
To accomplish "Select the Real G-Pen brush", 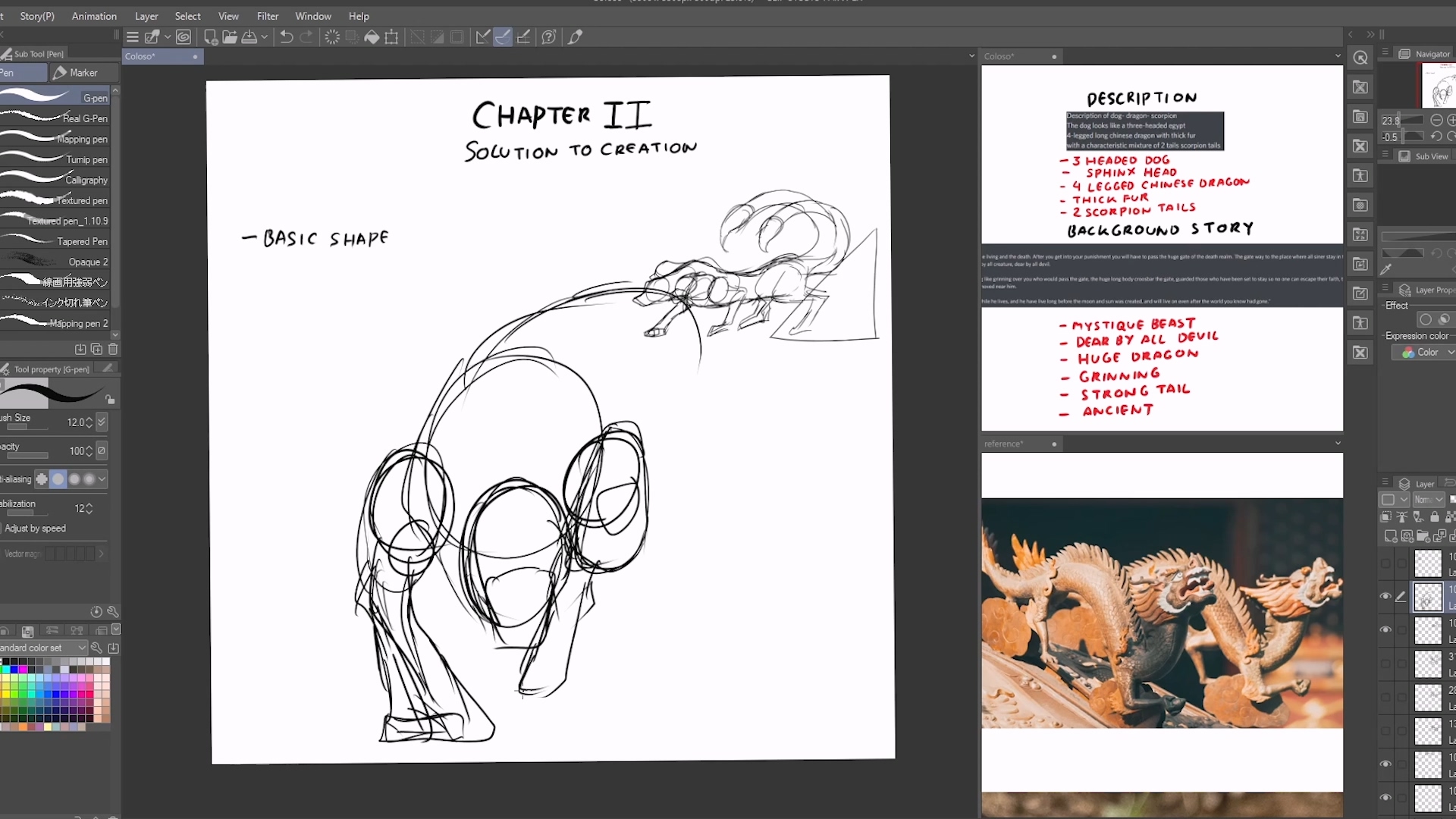I will (55, 118).
